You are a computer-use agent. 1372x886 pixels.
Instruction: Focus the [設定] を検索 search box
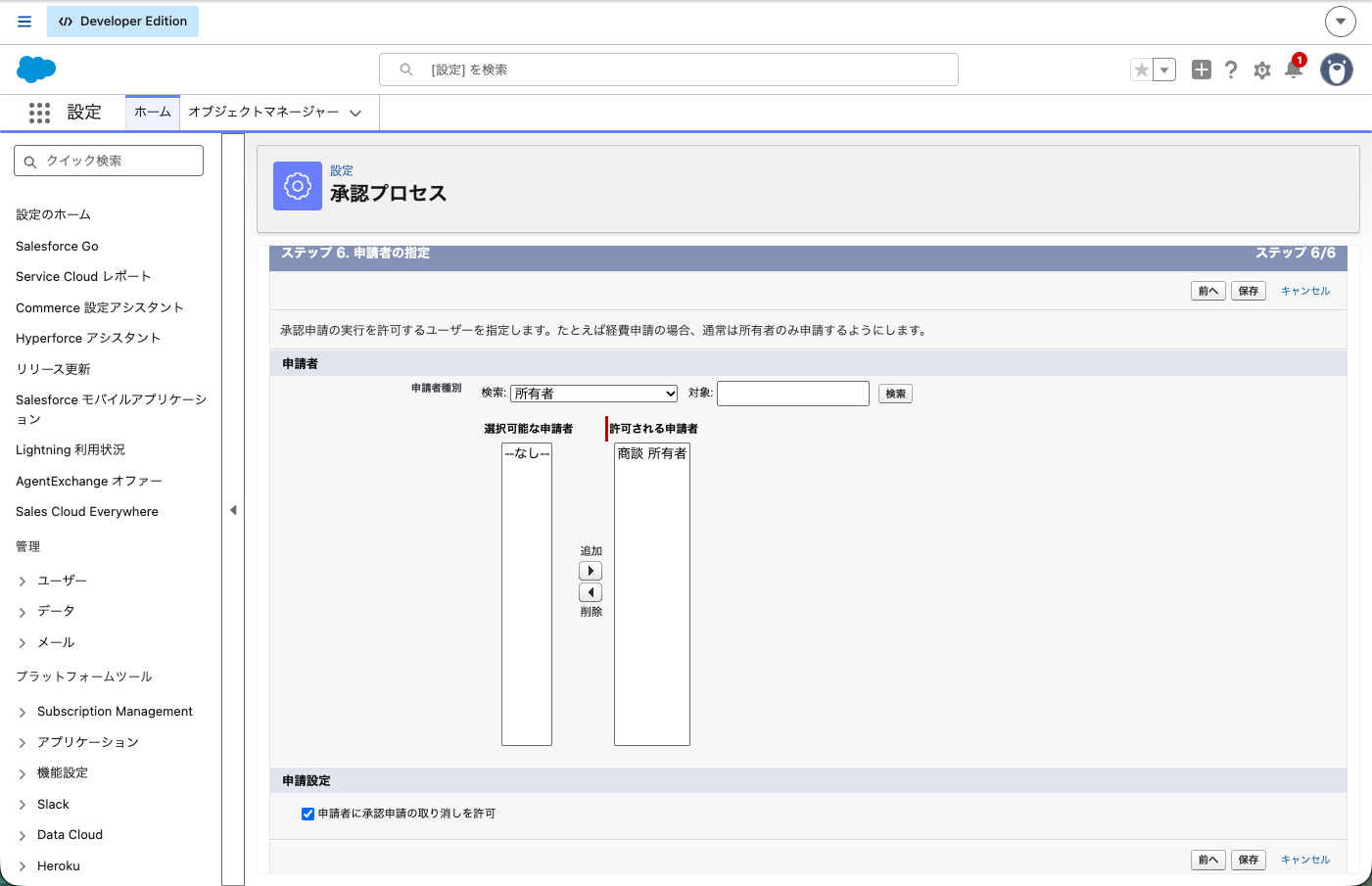pyautogui.click(x=669, y=70)
